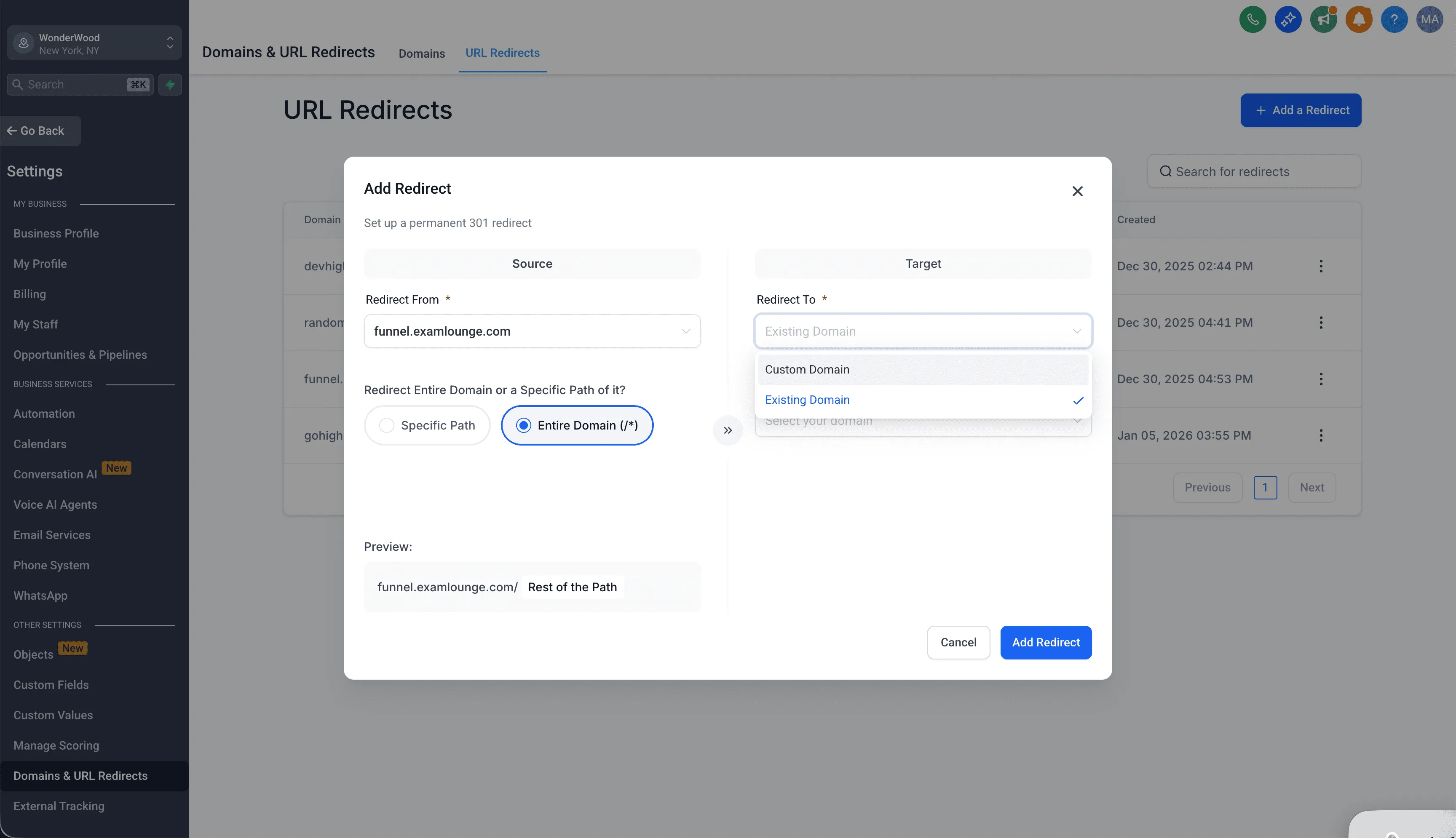Select Custom Domain from Redirect To options
The height and width of the screenshot is (838, 1456).
click(807, 369)
